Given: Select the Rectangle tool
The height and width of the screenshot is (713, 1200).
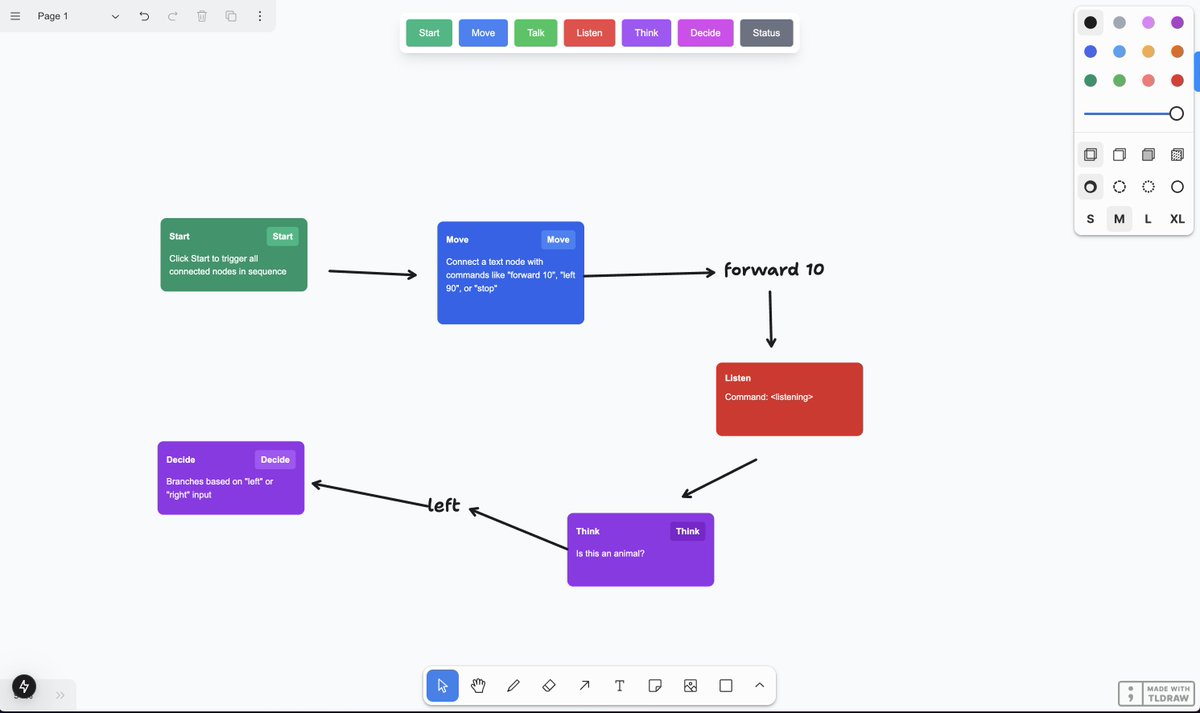Looking at the screenshot, I should pyautogui.click(x=725, y=685).
